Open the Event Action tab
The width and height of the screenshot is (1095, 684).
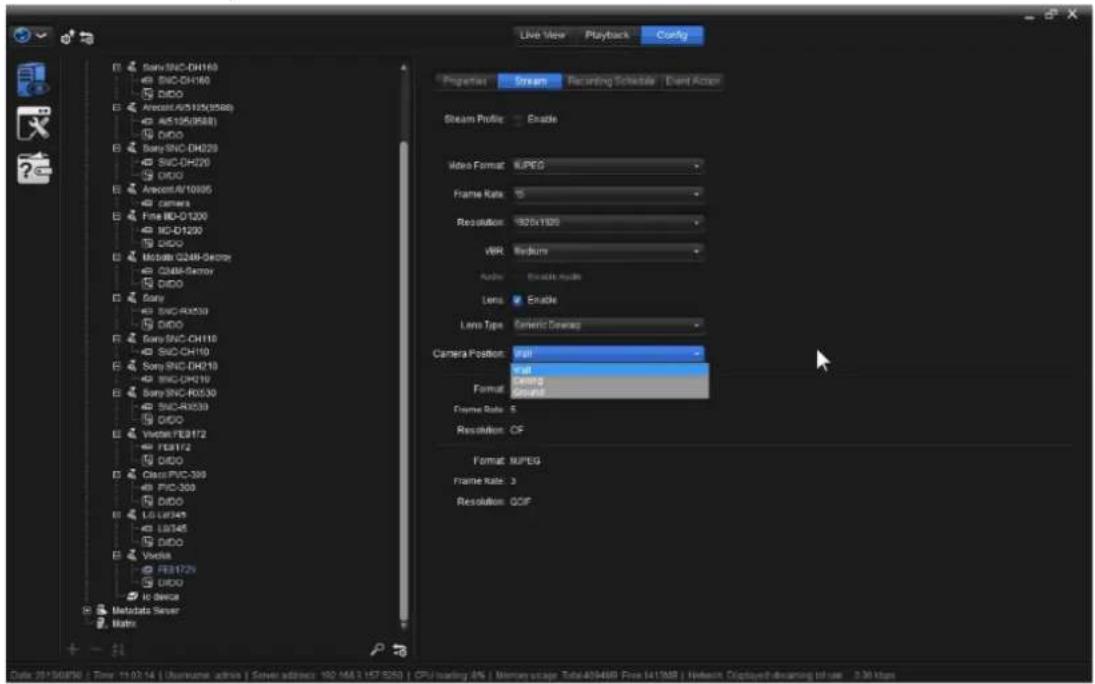click(x=692, y=81)
